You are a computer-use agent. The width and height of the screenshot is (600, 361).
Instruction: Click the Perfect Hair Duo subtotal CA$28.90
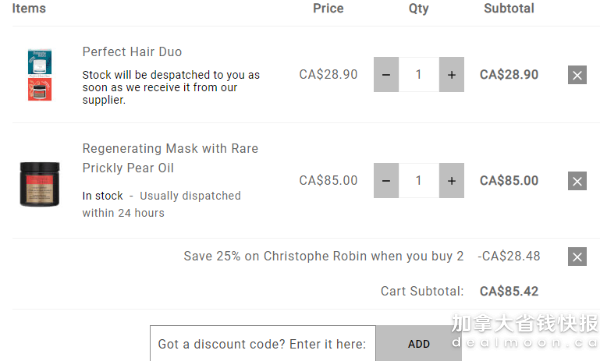tap(509, 75)
